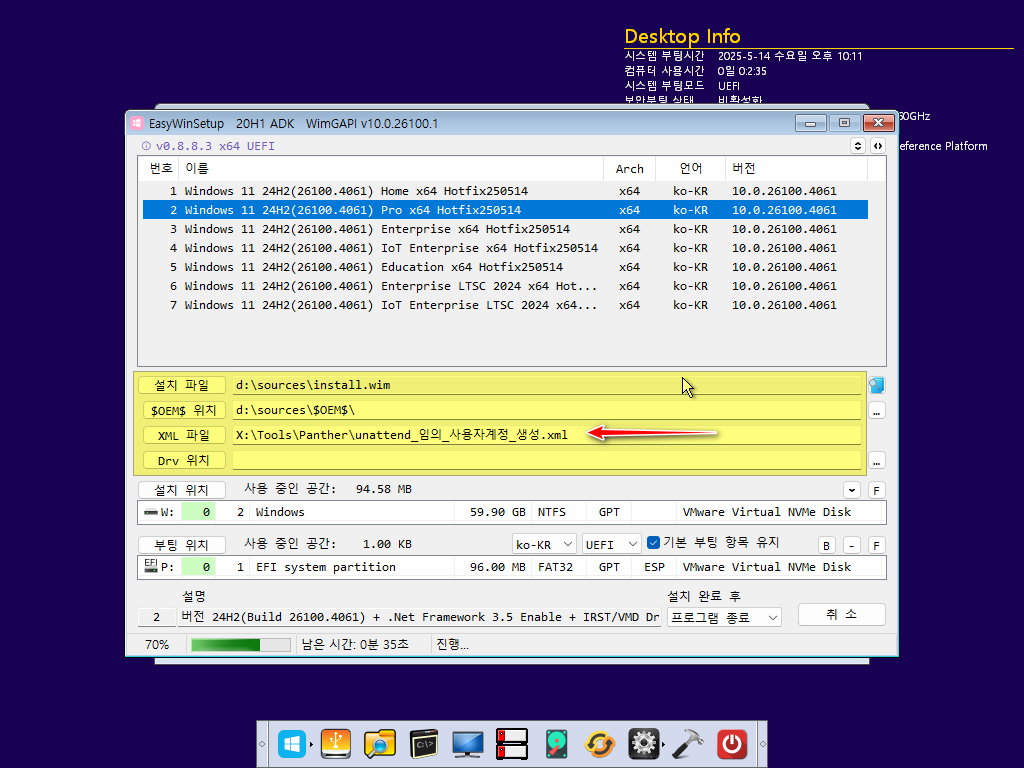Browse install file with magnifier icon
Screen dimensions: 1024x768
876,385
